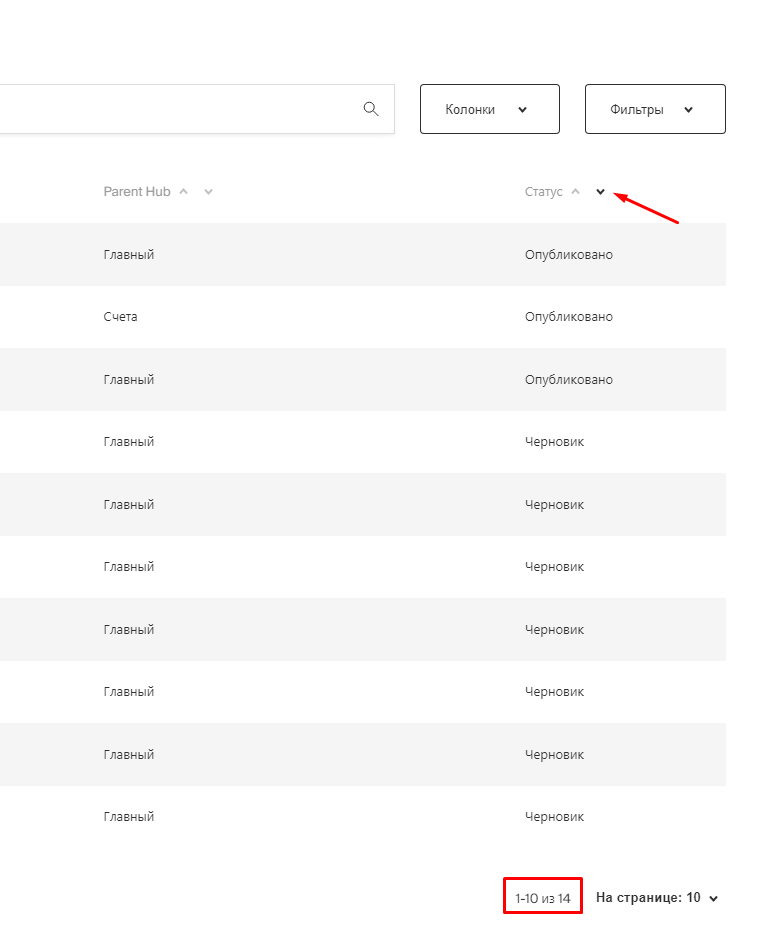Screen dimensions: 775x934
Task: Click the chevron inside the Колонки button
Action: tap(522, 109)
